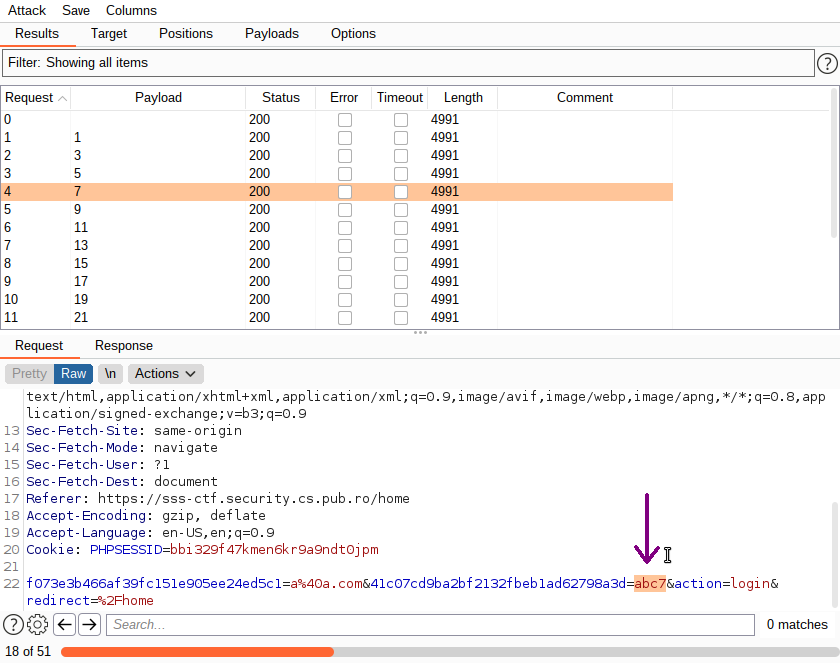Toggle Timeout checkbox in highlighted payload 7 row
This screenshot has height=663, width=840.
401,192
